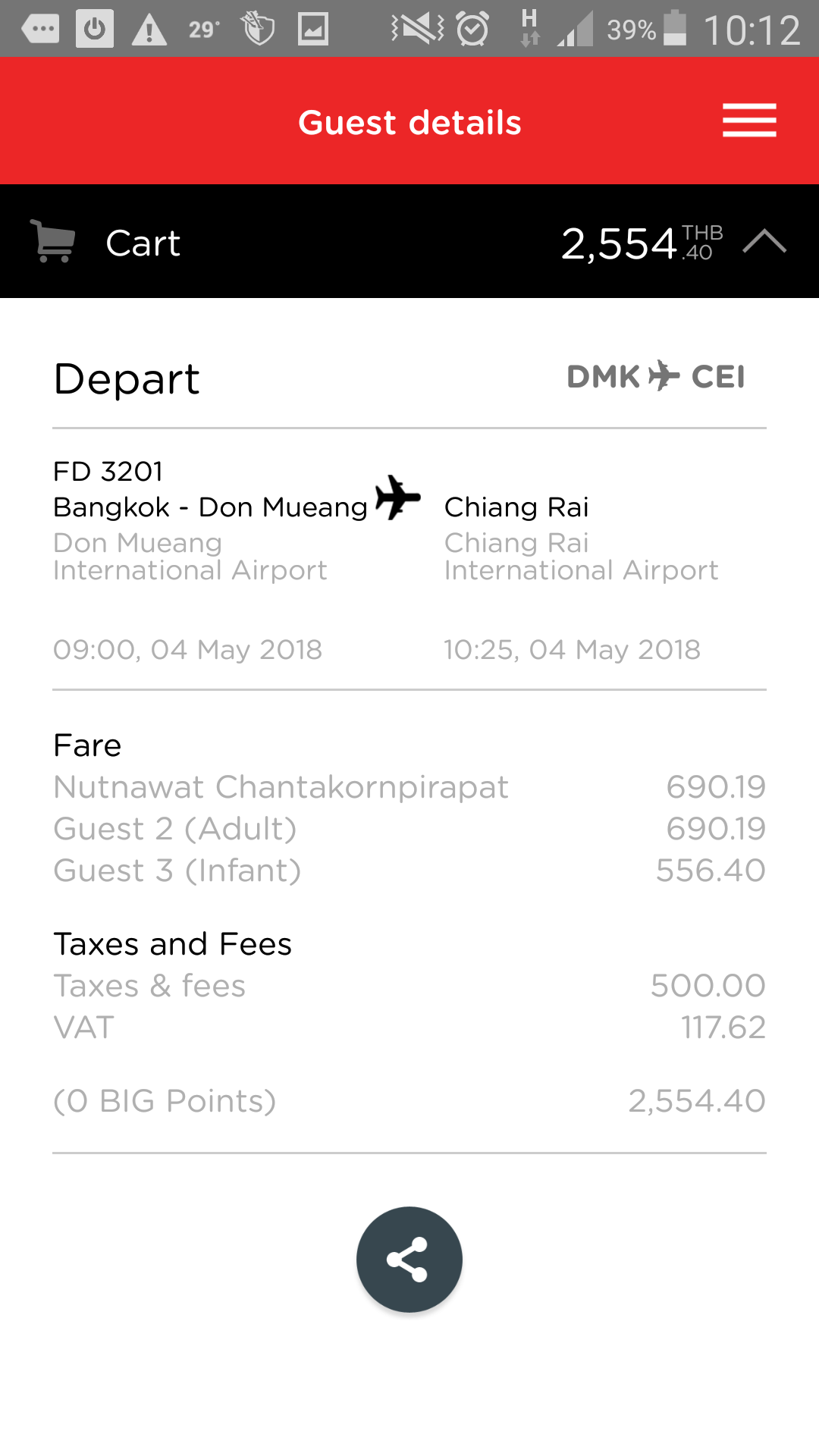Tap the power notification icon
819x1456 pixels.
pos(95,30)
